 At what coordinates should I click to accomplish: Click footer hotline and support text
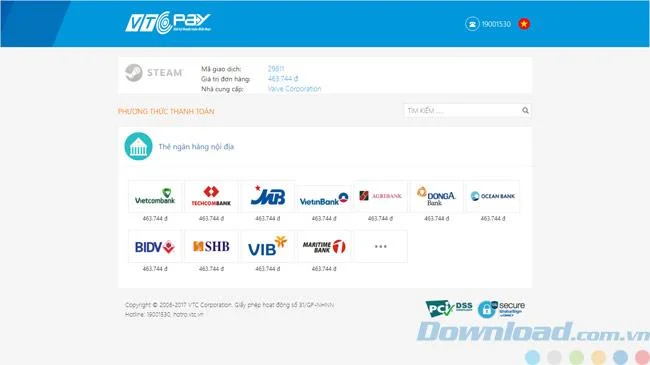(x=164, y=314)
